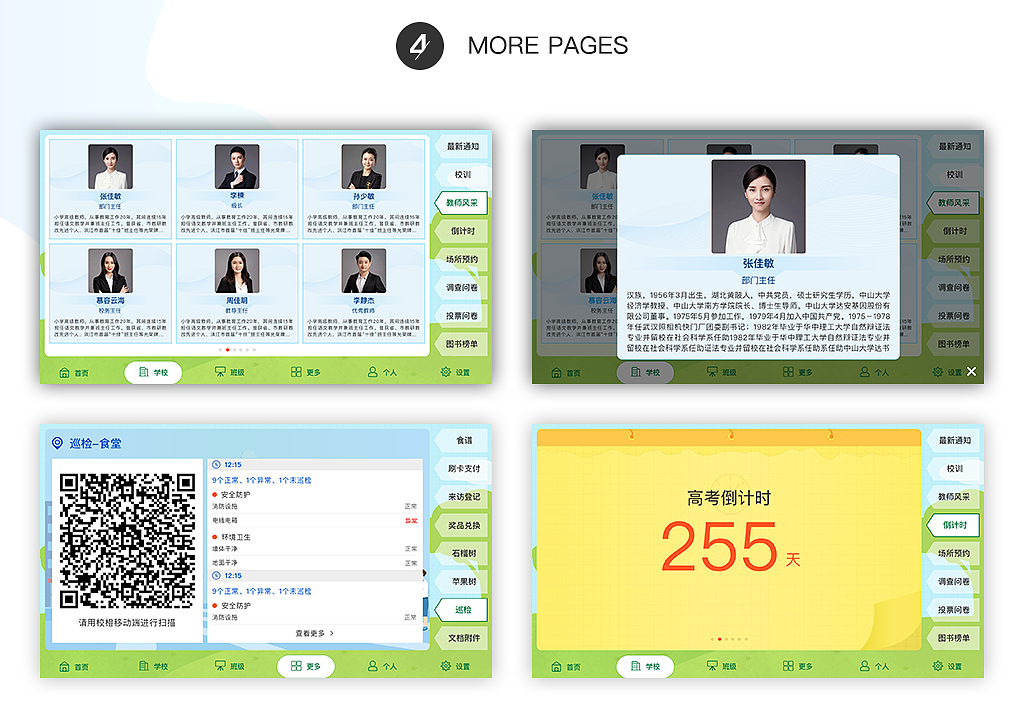This screenshot has width=1024, height=724.
Task: Open the 食谱 side tab
Action: [x=462, y=440]
